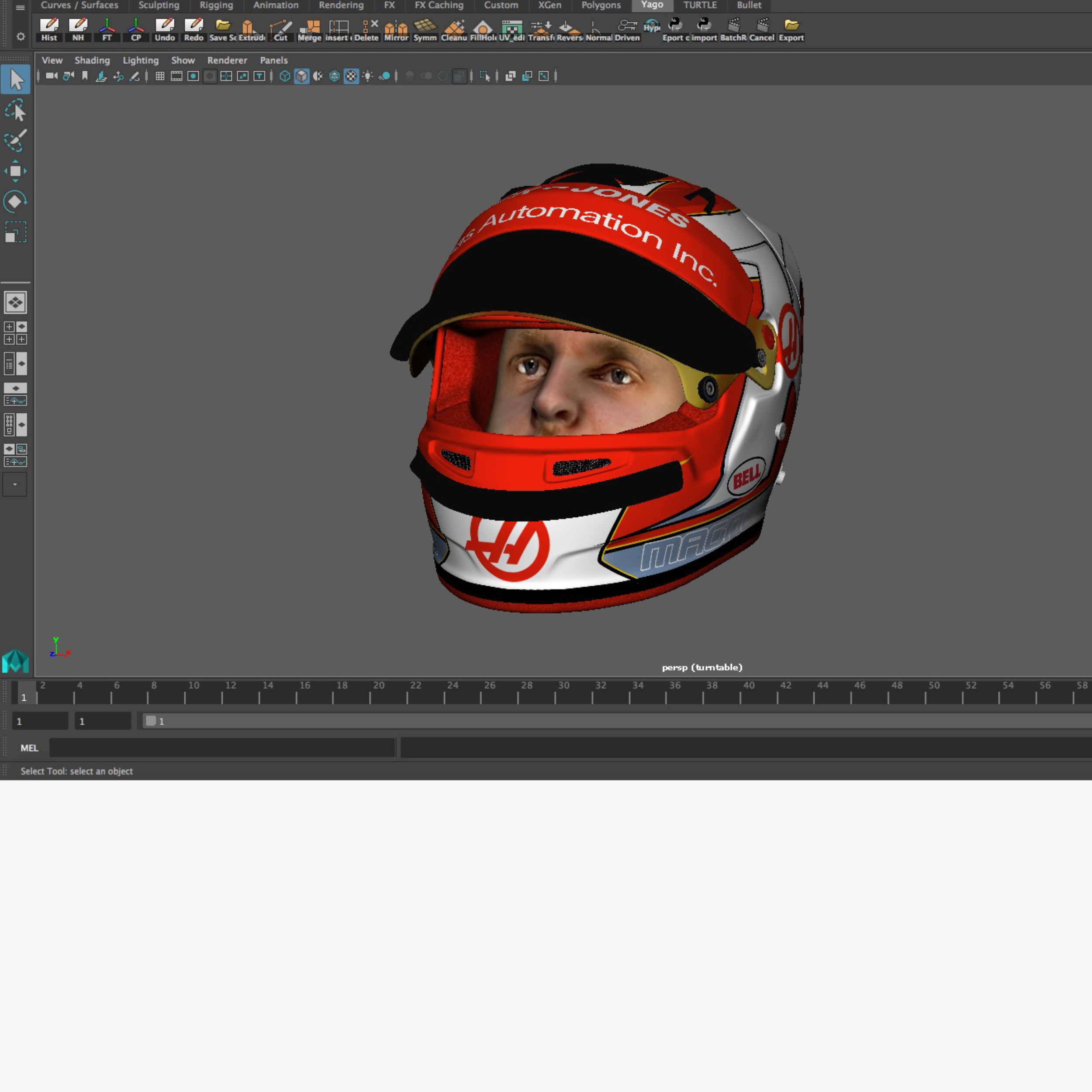Open the Panels menu
The height and width of the screenshot is (1092, 1092).
[273, 60]
